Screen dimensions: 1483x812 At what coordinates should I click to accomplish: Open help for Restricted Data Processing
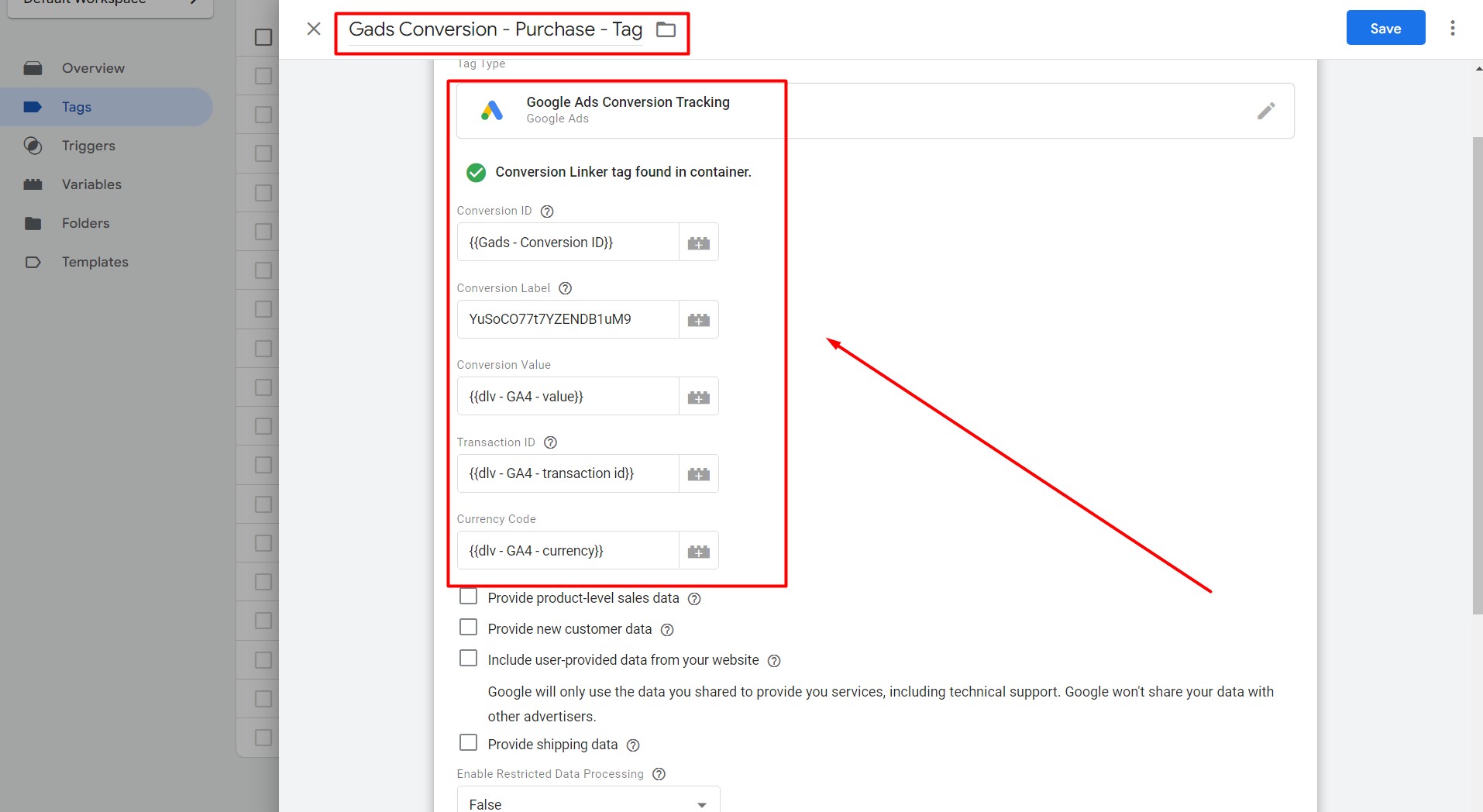coord(659,774)
